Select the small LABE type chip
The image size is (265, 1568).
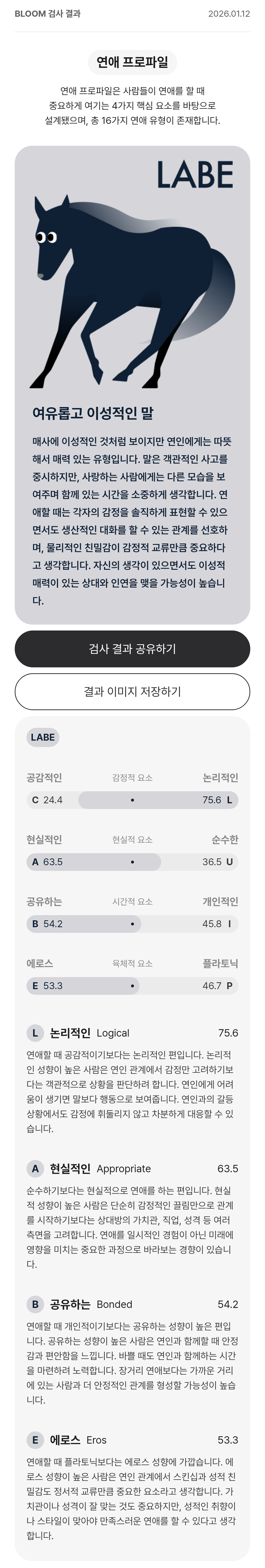pyautogui.click(x=42, y=737)
